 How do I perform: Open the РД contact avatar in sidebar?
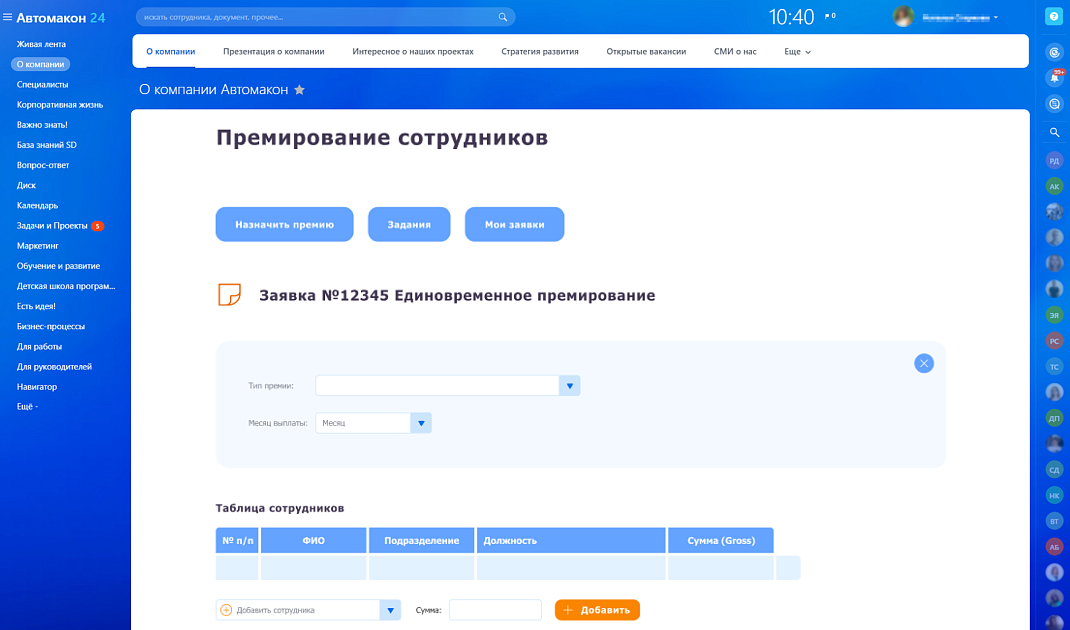1054,160
